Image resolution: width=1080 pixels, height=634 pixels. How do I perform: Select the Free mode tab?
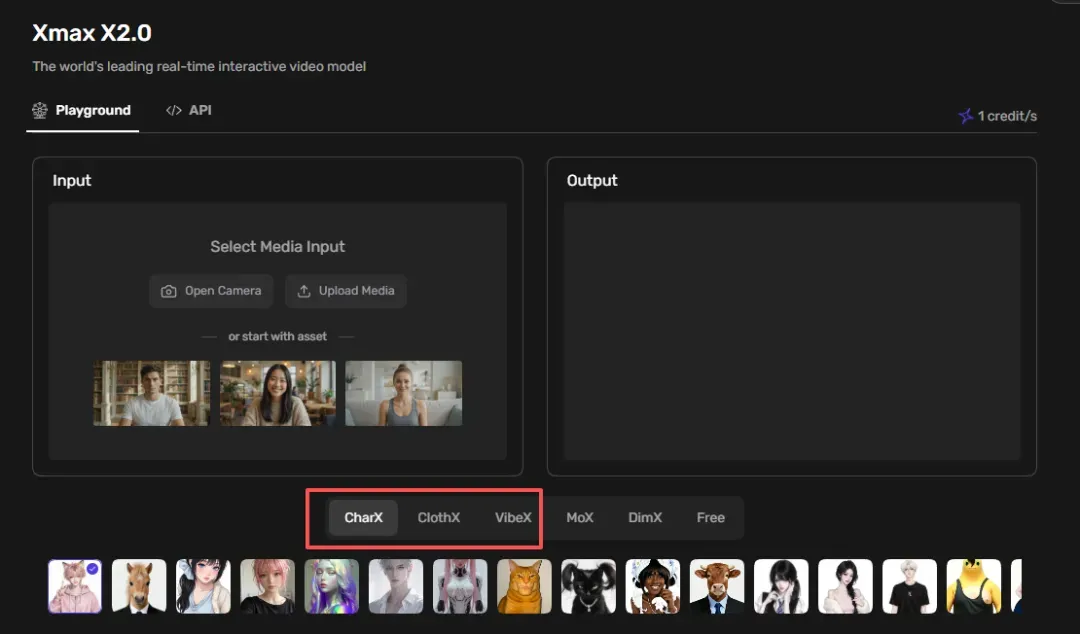pos(710,518)
